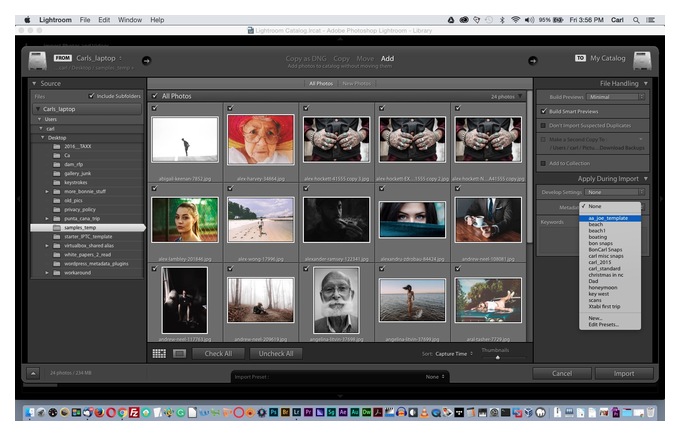Enable Add to Collection checkbox

[543, 164]
